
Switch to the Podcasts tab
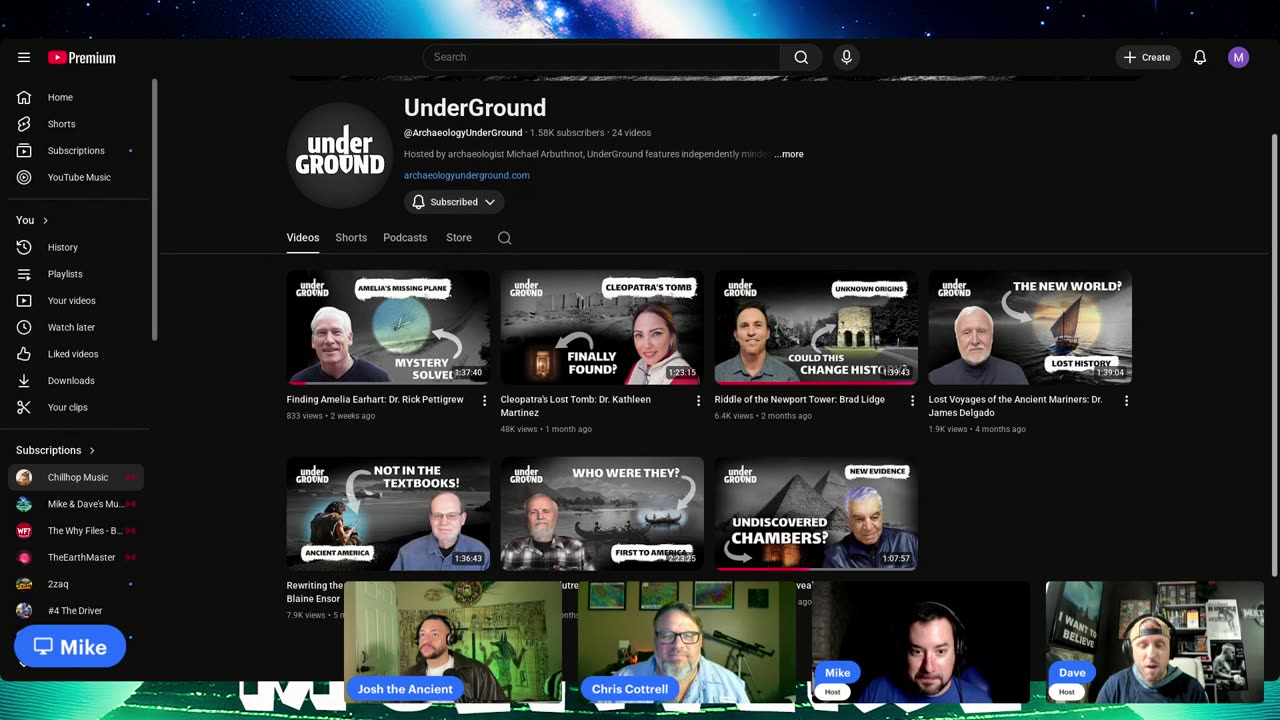coord(405,238)
